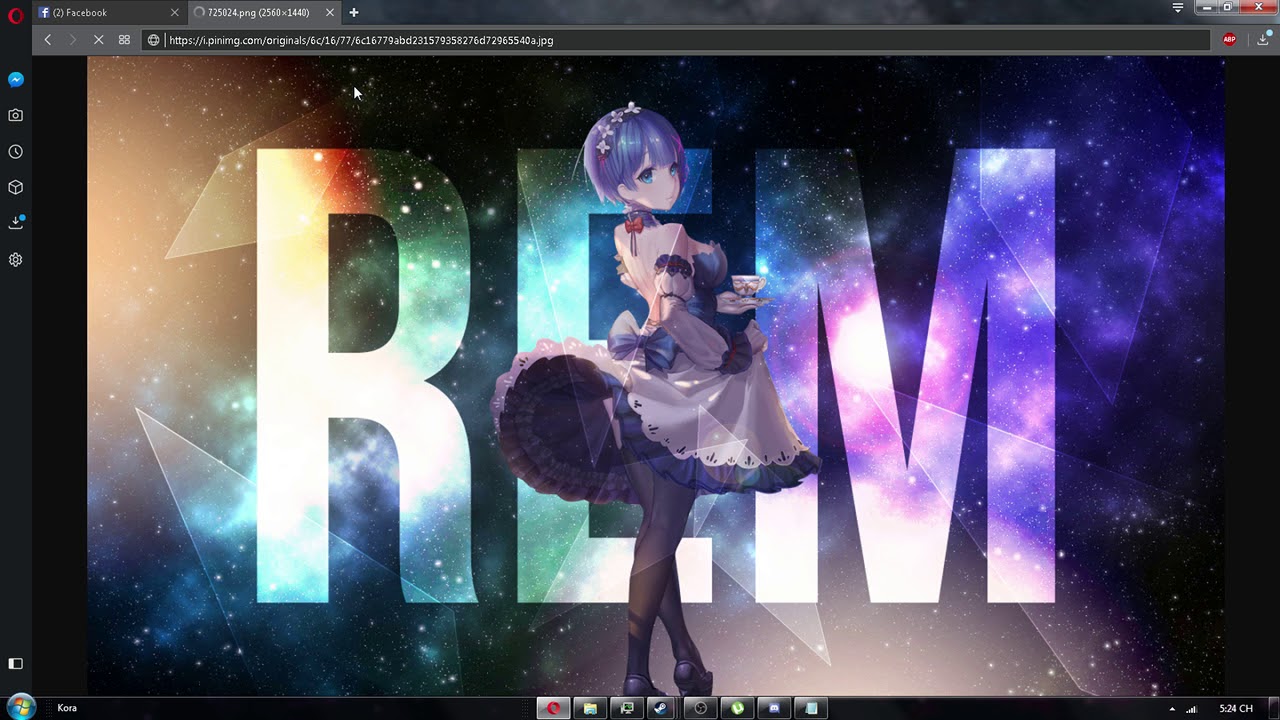Open the tab menu stacked-lines icon
The width and height of the screenshot is (1280, 720).
(1178, 8)
